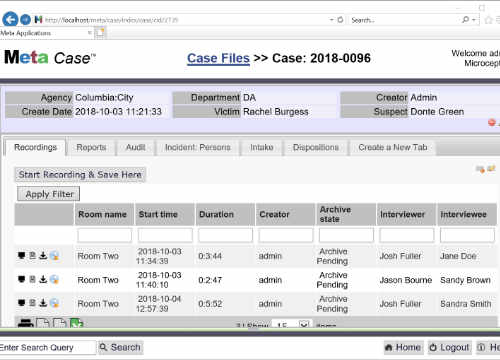This screenshot has width=500, height=360.
Task: Click the disc icon for Jane Doe recording
Action: [54, 256]
